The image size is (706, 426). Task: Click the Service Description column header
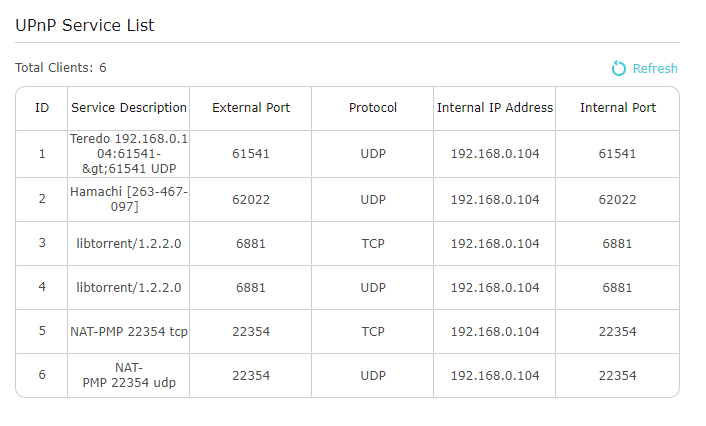(x=129, y=108)
